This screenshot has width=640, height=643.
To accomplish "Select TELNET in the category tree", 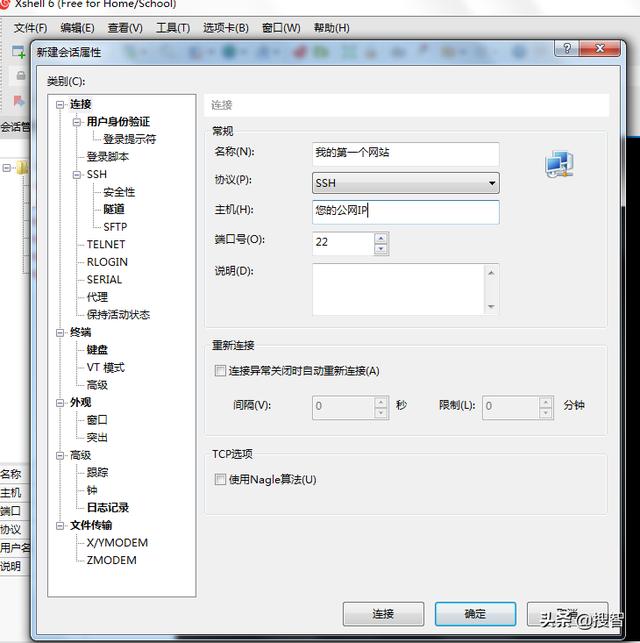I will (106, 244).
